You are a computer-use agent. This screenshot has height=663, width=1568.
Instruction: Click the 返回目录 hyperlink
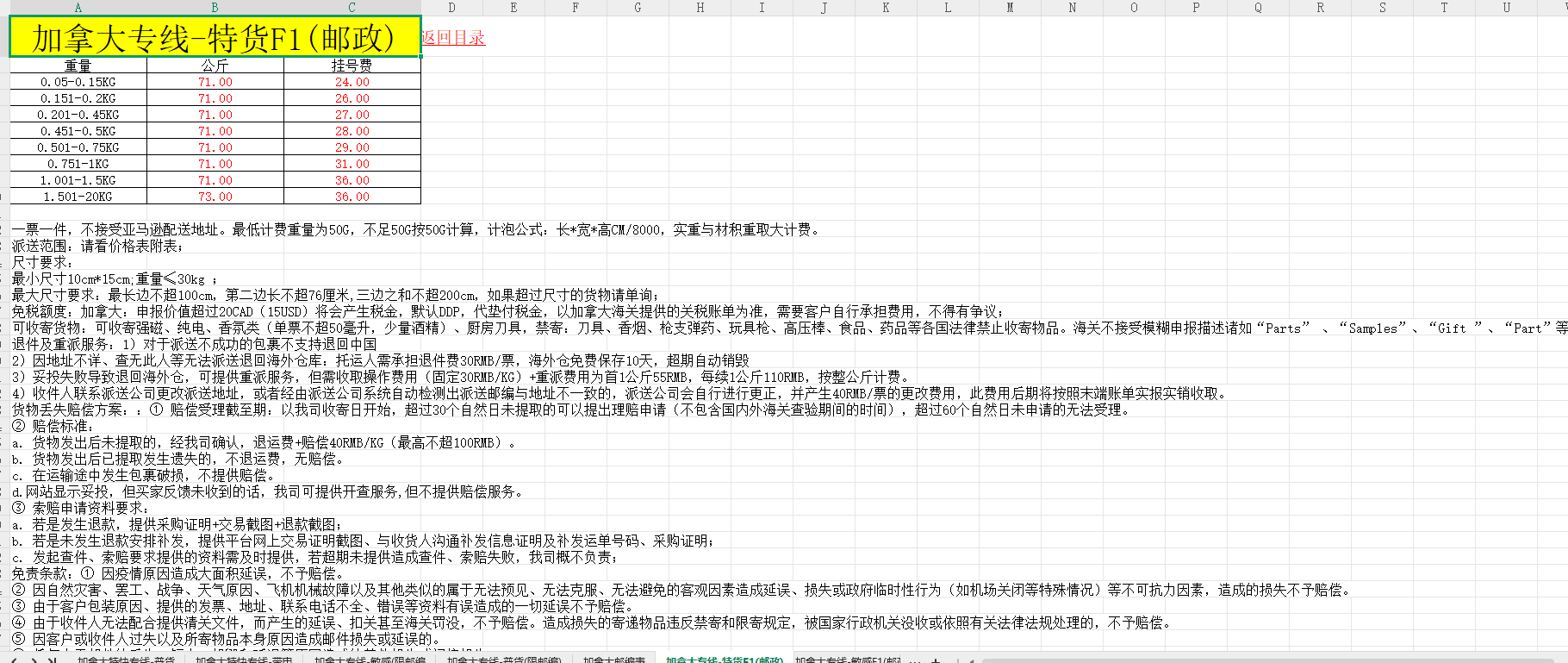(x=453, y=38)
